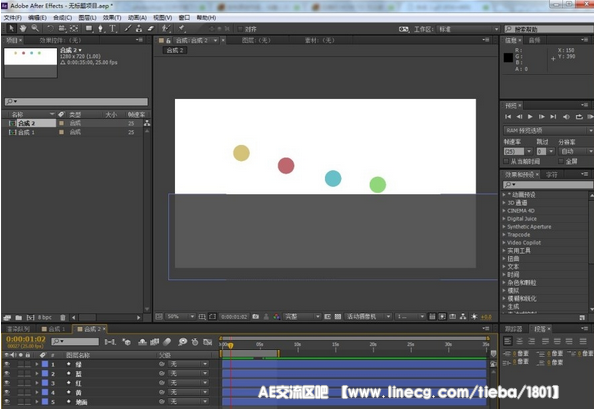The image size is (594, 409).
Task: Expand properties of layer 3 红
Action: (37, 383)
